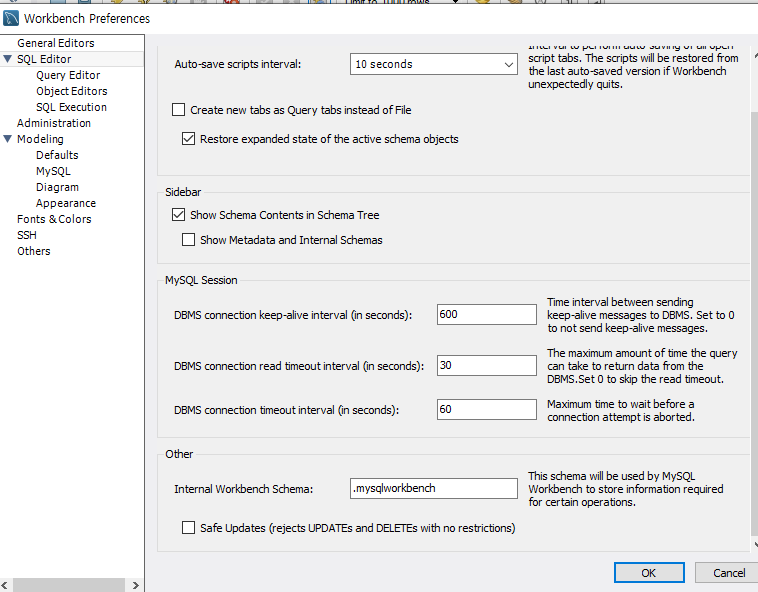Click the Internal Workbench Schema field
The width and height of the screenshot is (758, 592).
(x=433, y=488)
